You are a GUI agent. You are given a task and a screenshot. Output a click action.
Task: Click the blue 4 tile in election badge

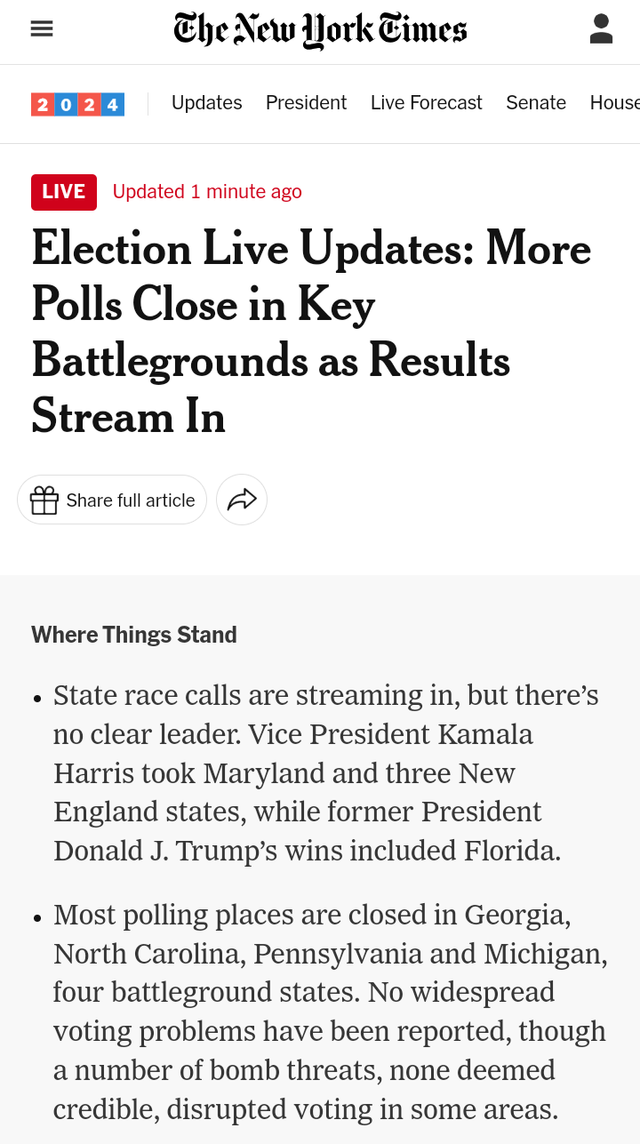pos(113,104)
